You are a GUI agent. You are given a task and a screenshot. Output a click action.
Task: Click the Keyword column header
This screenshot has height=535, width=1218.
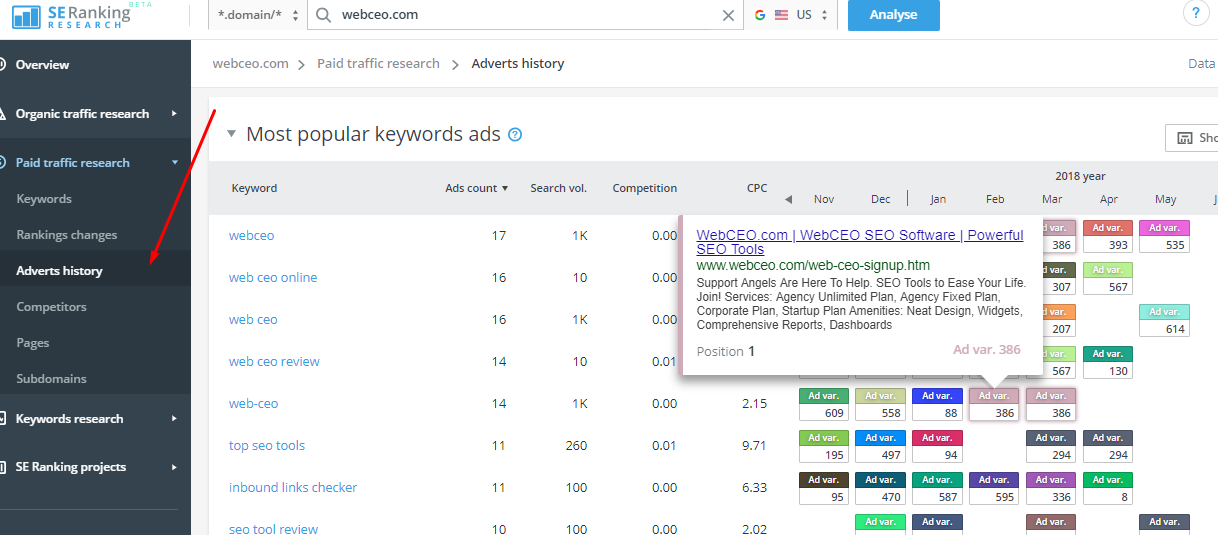(x=254, y=188)
